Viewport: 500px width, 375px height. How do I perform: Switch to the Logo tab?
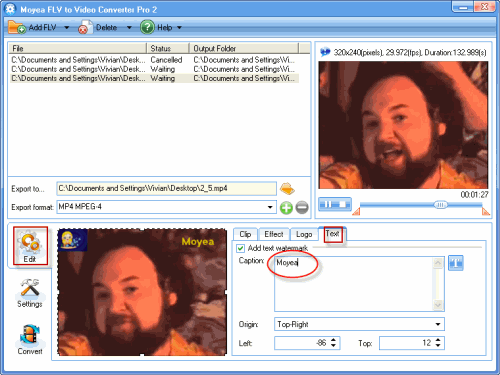click(304, 234)
